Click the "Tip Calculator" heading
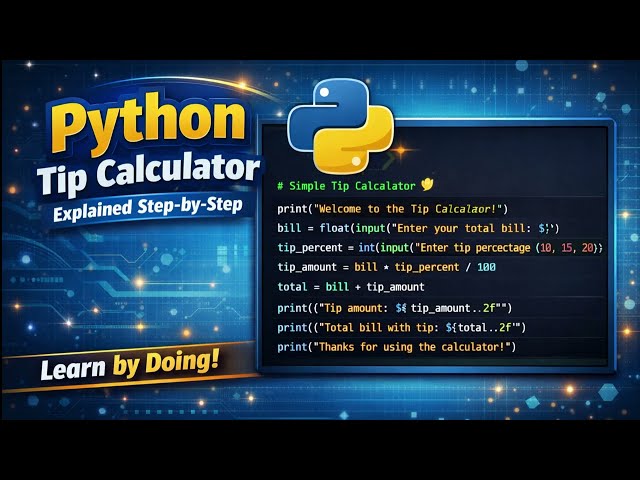The image size is (640, 480). coord(148,174)
